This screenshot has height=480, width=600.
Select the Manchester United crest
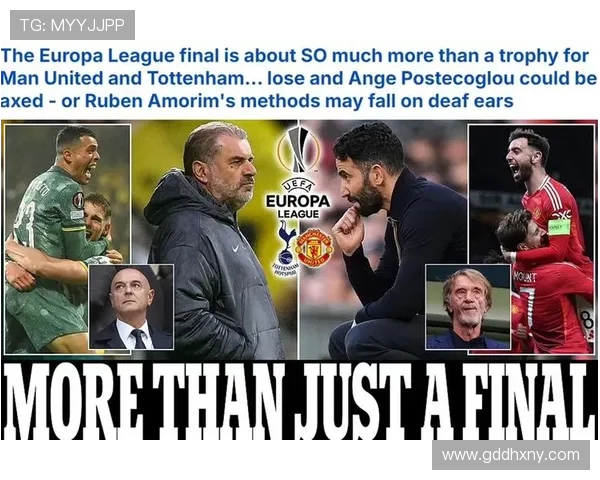(x=315, y=248)
